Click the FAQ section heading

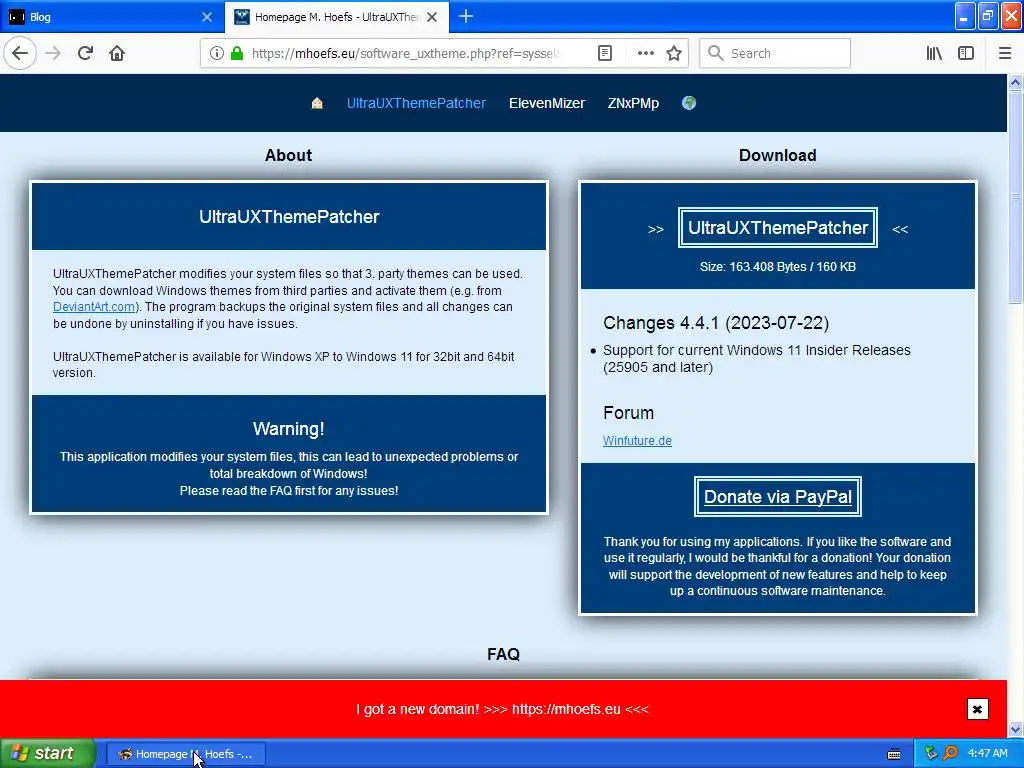tap(503, 654)
